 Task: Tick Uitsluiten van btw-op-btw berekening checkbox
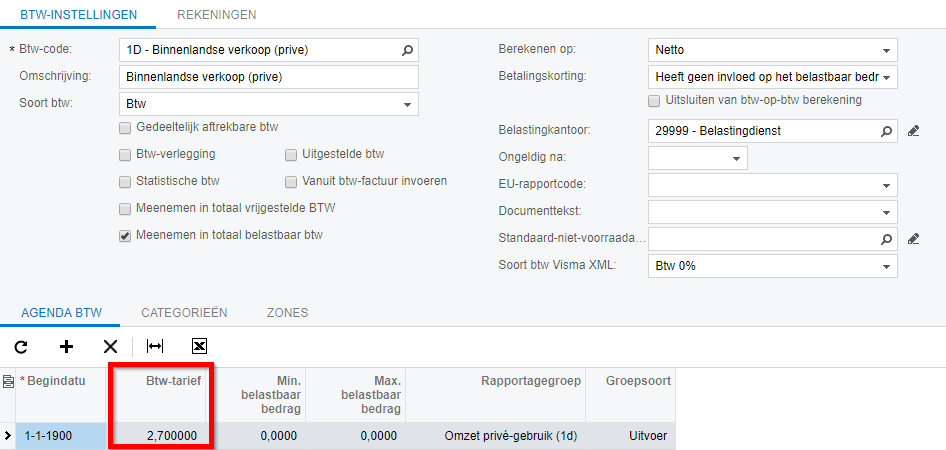(654, 101)
